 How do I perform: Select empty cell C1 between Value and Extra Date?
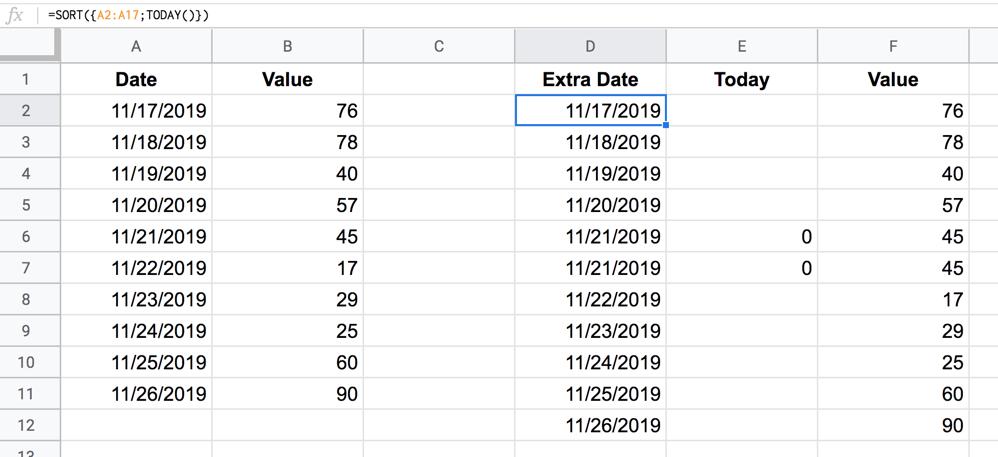tap(439, 79)
